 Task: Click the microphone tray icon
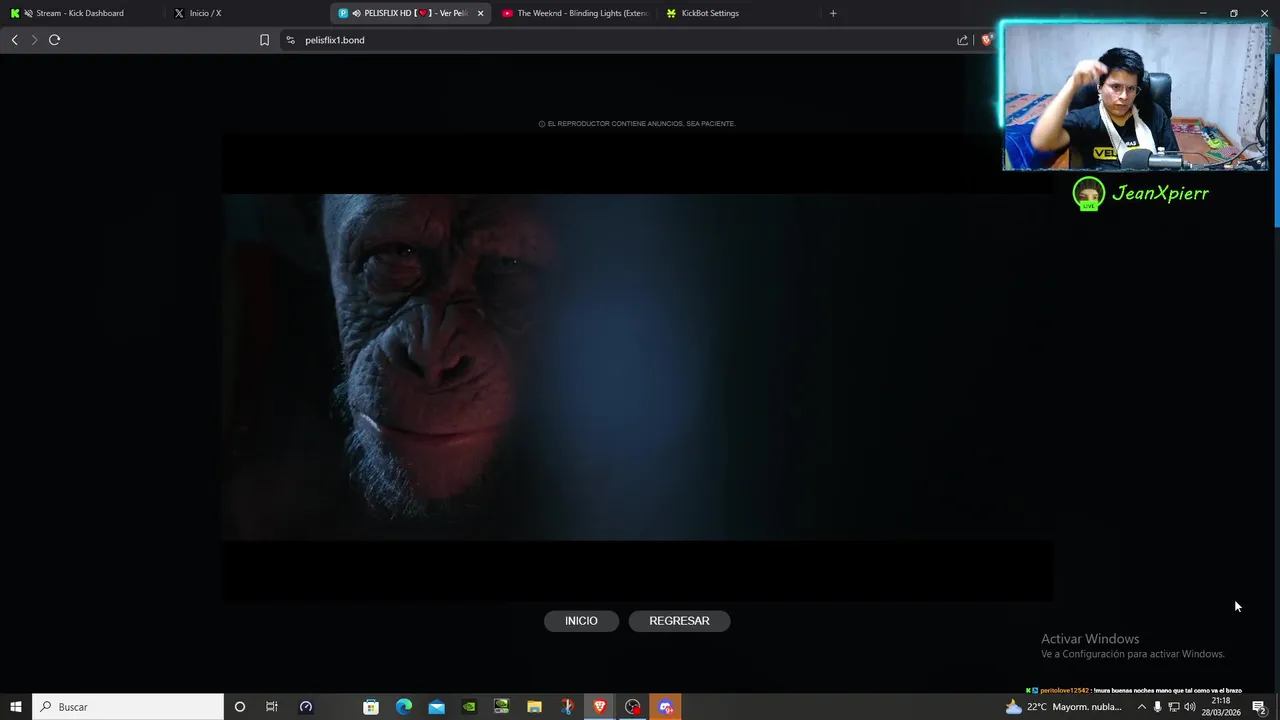click(x=1158, y=707)
